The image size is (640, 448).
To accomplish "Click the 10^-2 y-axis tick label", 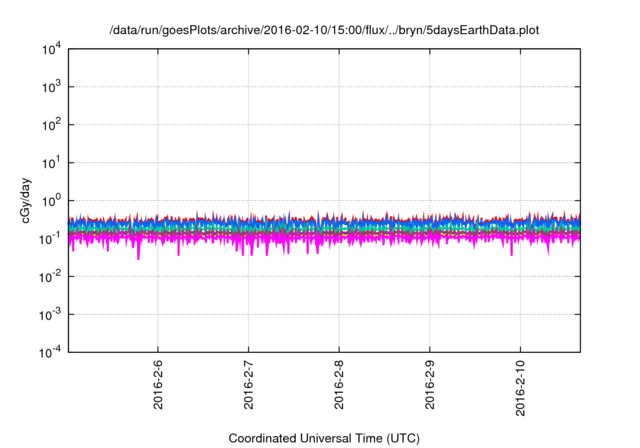I will 50,277.
